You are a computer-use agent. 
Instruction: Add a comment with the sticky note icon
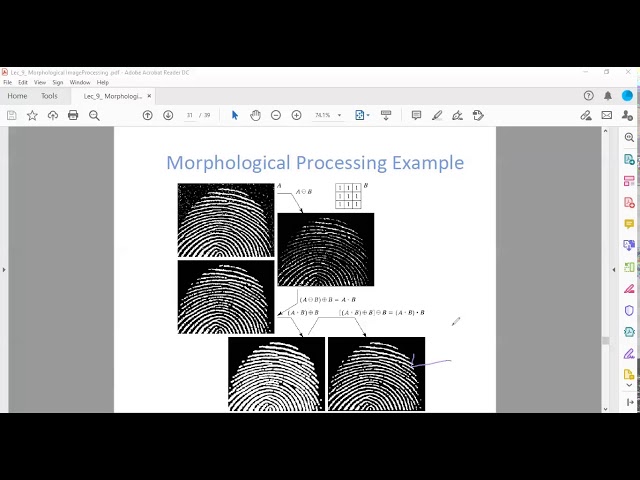tap(416, 116)
